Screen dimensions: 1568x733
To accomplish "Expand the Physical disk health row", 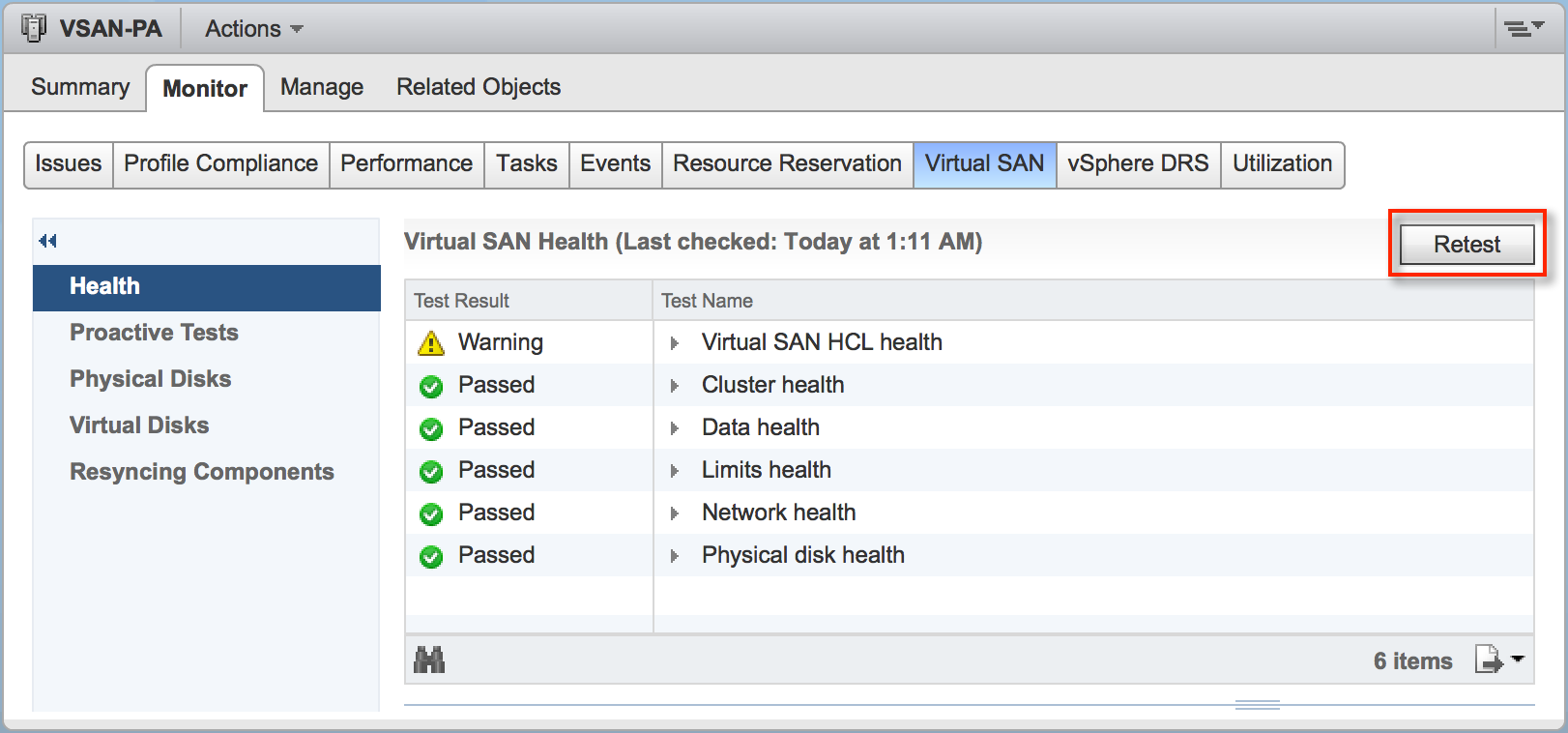I will pyautogui.click(x=675, y=556).
